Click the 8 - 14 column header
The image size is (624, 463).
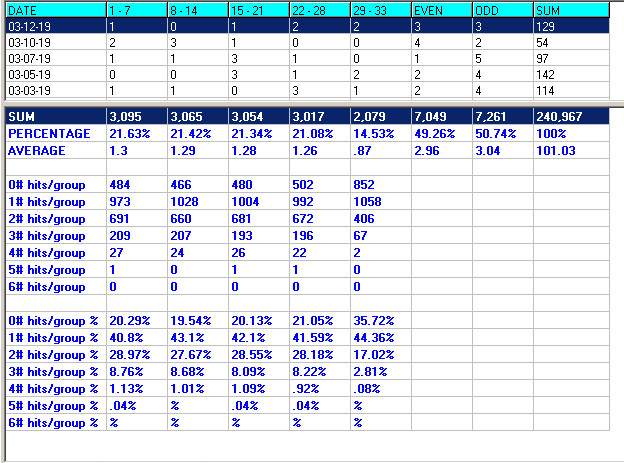(x=198, y=10)
